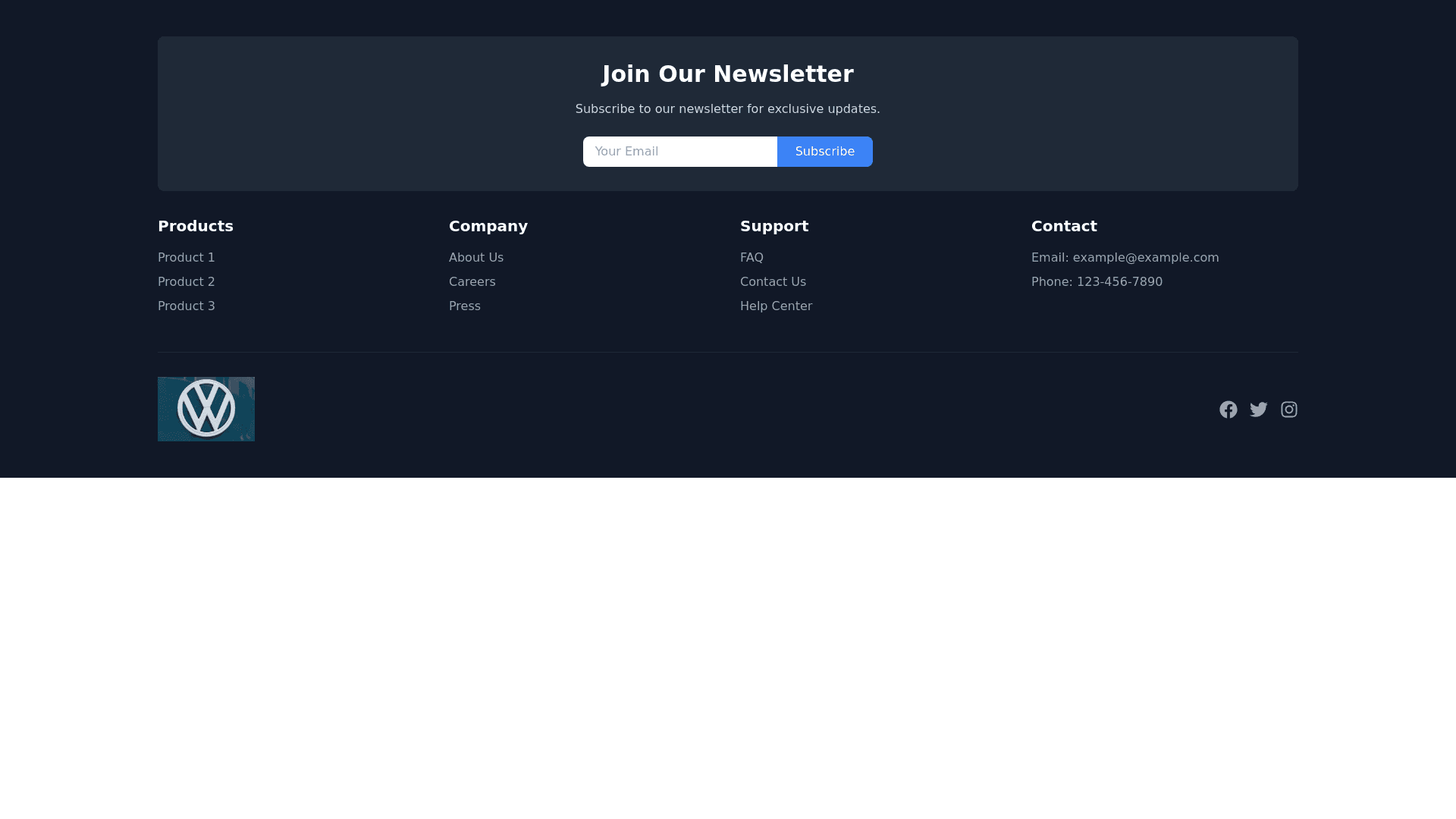Open the Product 1 link
Viewport: 1456px width, 819px height.
coord(187,258)
